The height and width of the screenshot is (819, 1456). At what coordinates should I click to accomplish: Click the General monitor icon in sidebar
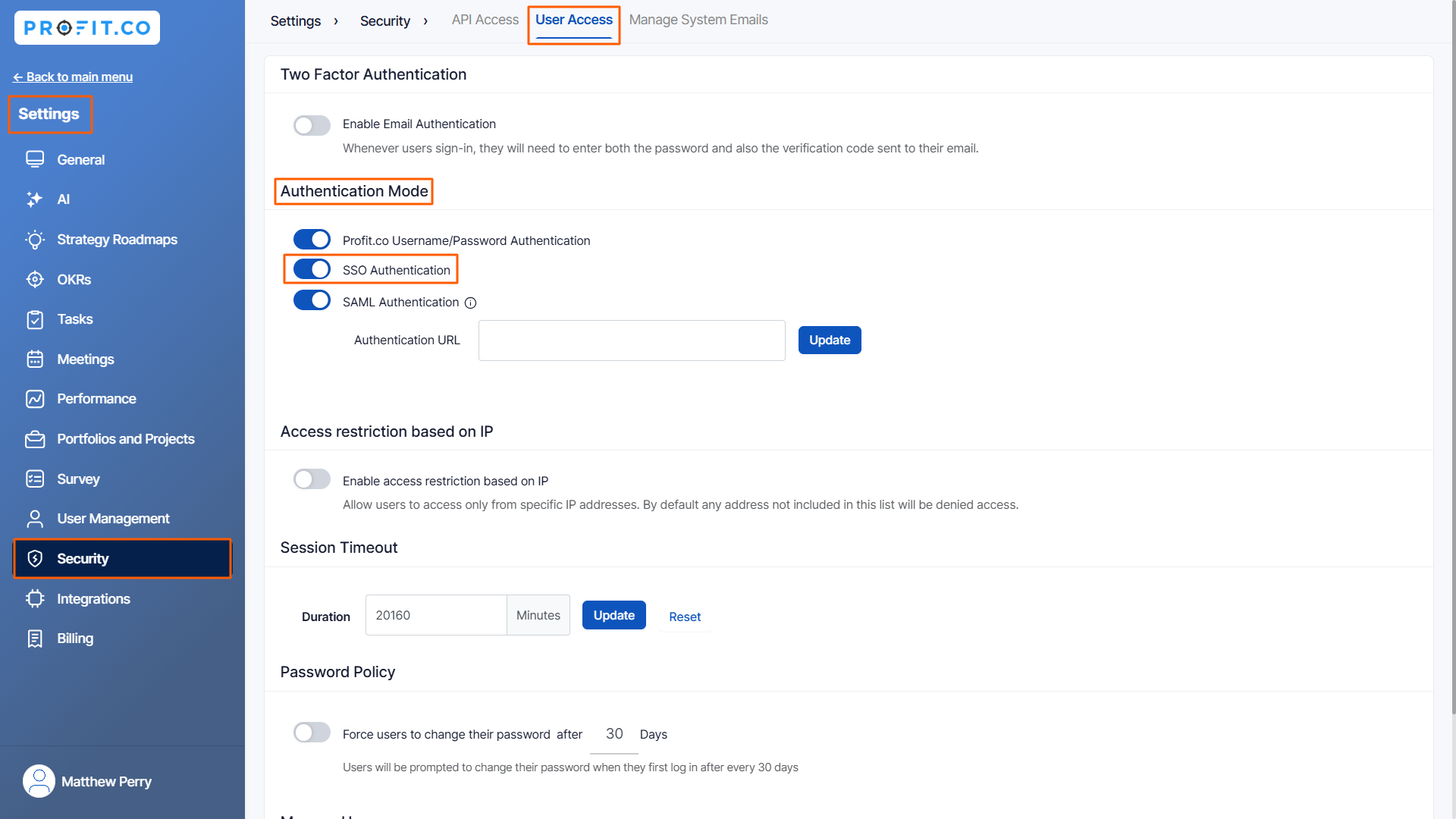(35, 159)
